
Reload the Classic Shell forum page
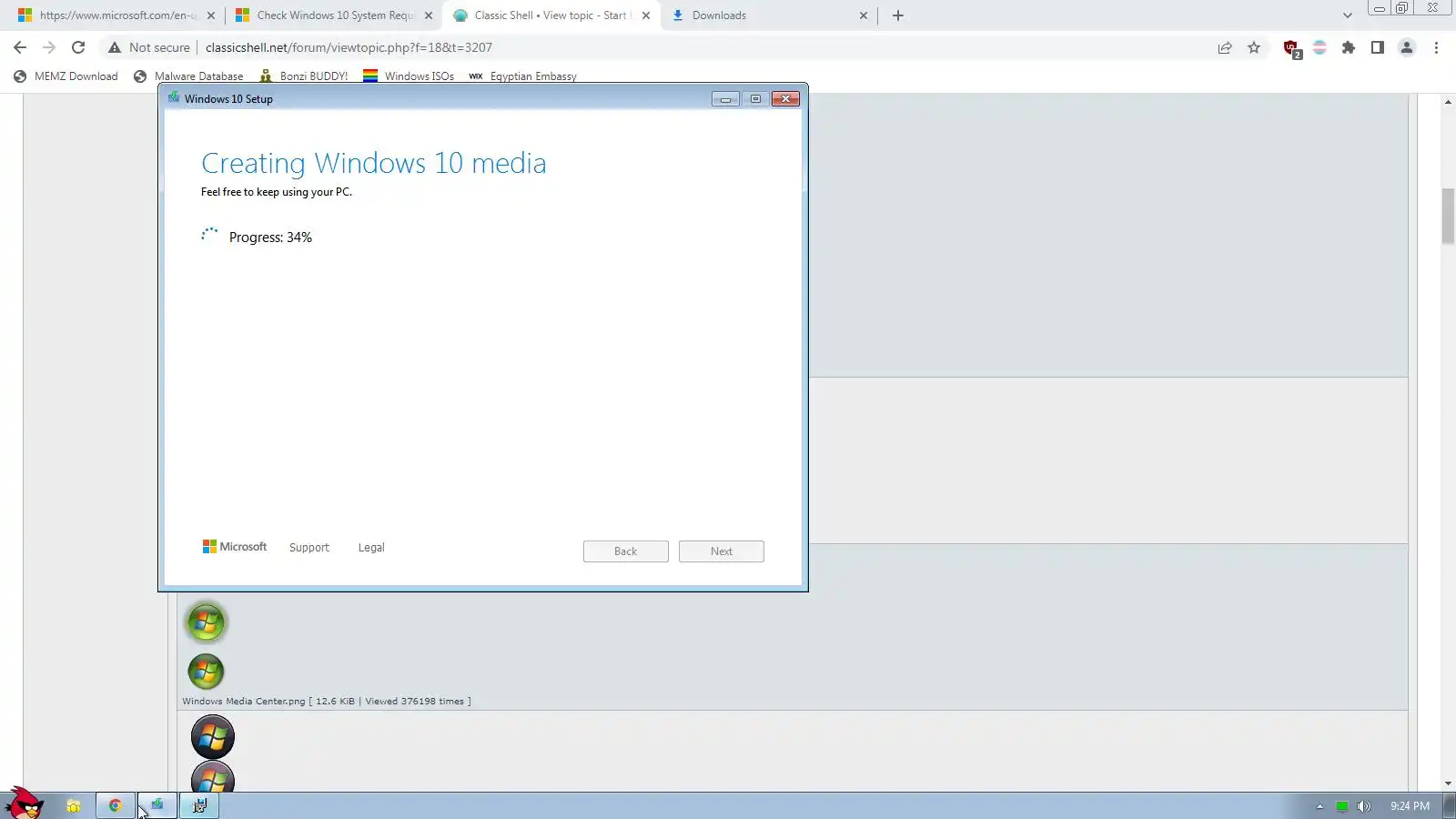click(x=78, y=47)
